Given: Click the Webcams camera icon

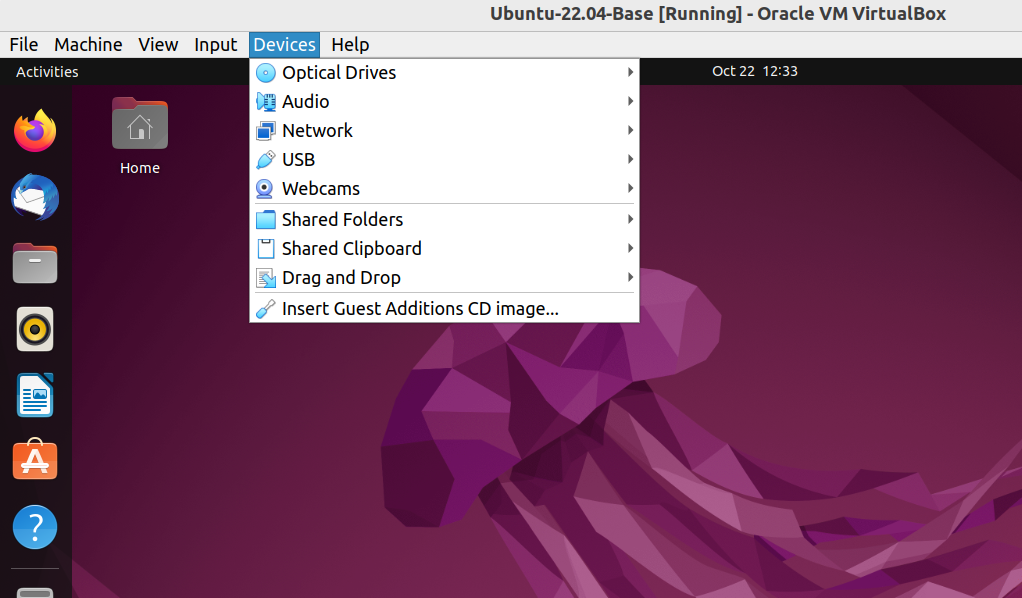Looking at the screenshot, I should click(265, 188).
